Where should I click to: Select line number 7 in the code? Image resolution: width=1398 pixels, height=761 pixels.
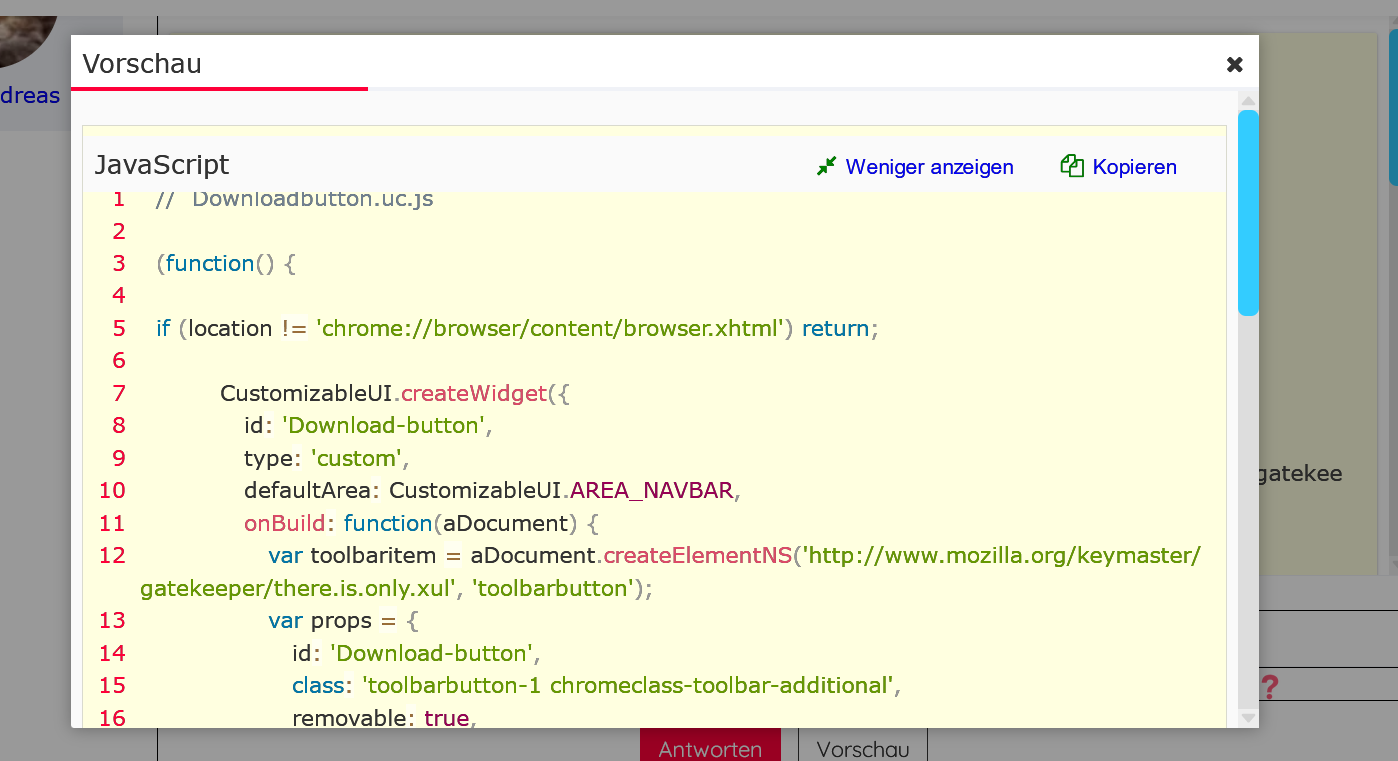click(x=119, y=393)
